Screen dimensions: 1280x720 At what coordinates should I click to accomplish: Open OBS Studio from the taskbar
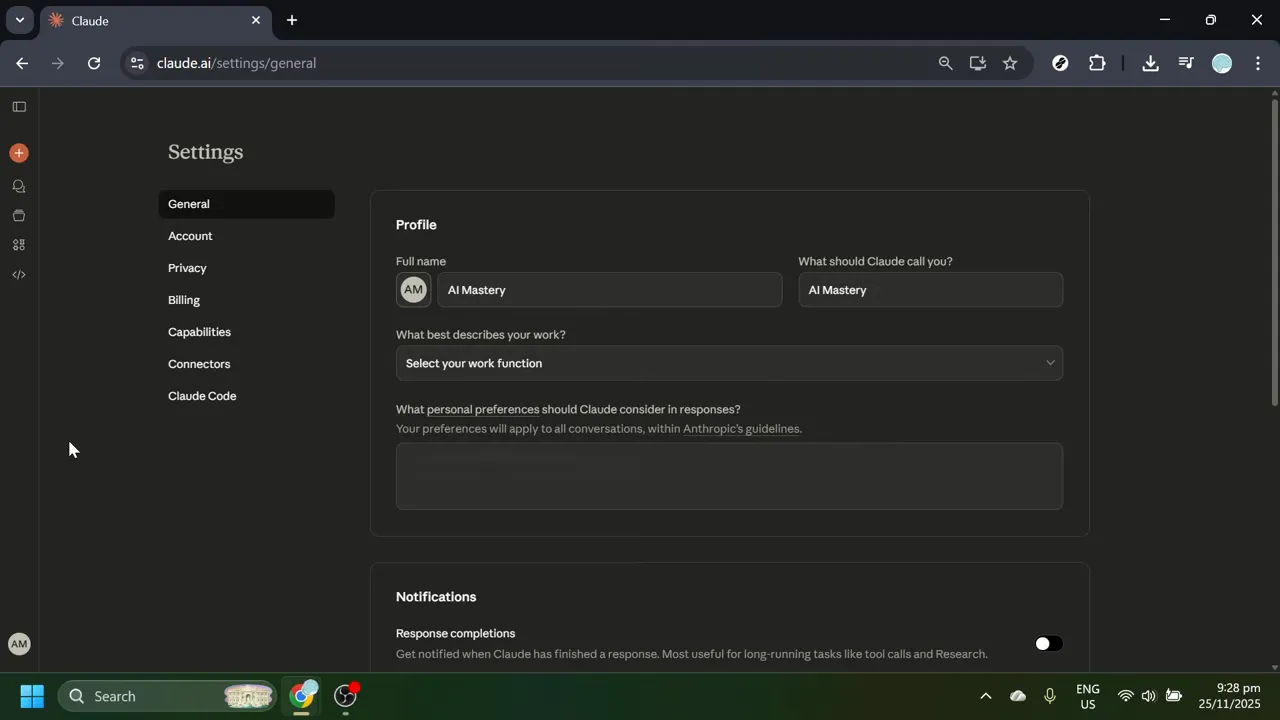coord(346,696)
